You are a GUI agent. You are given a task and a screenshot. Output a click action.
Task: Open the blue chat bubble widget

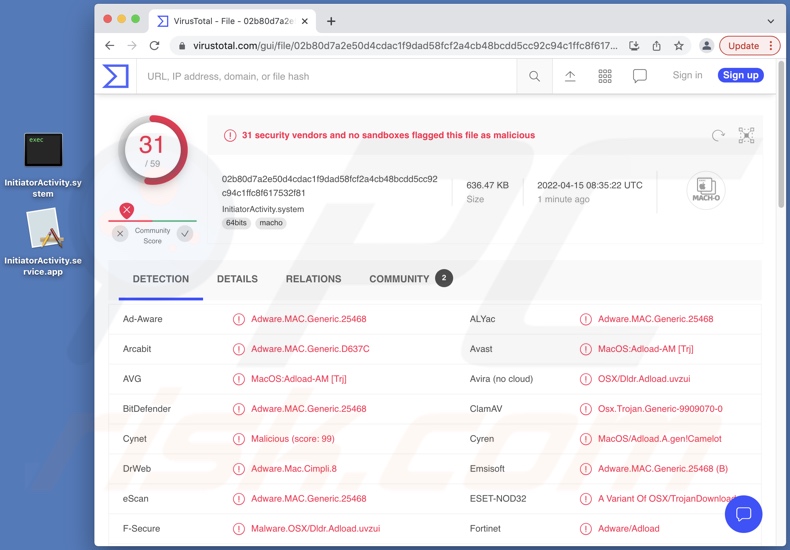743,514
